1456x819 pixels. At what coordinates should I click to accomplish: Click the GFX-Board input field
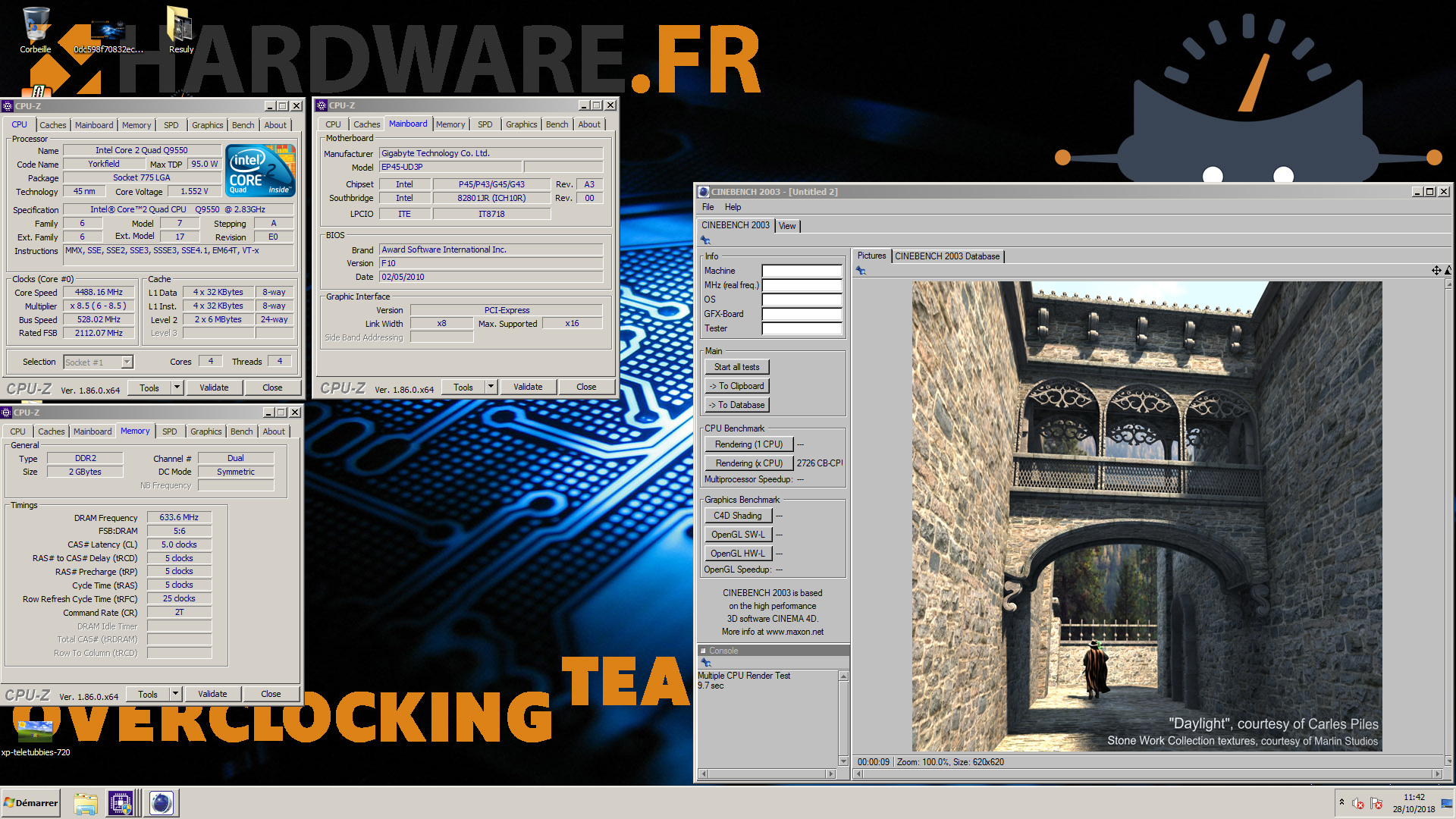click(x=802, y=314)
